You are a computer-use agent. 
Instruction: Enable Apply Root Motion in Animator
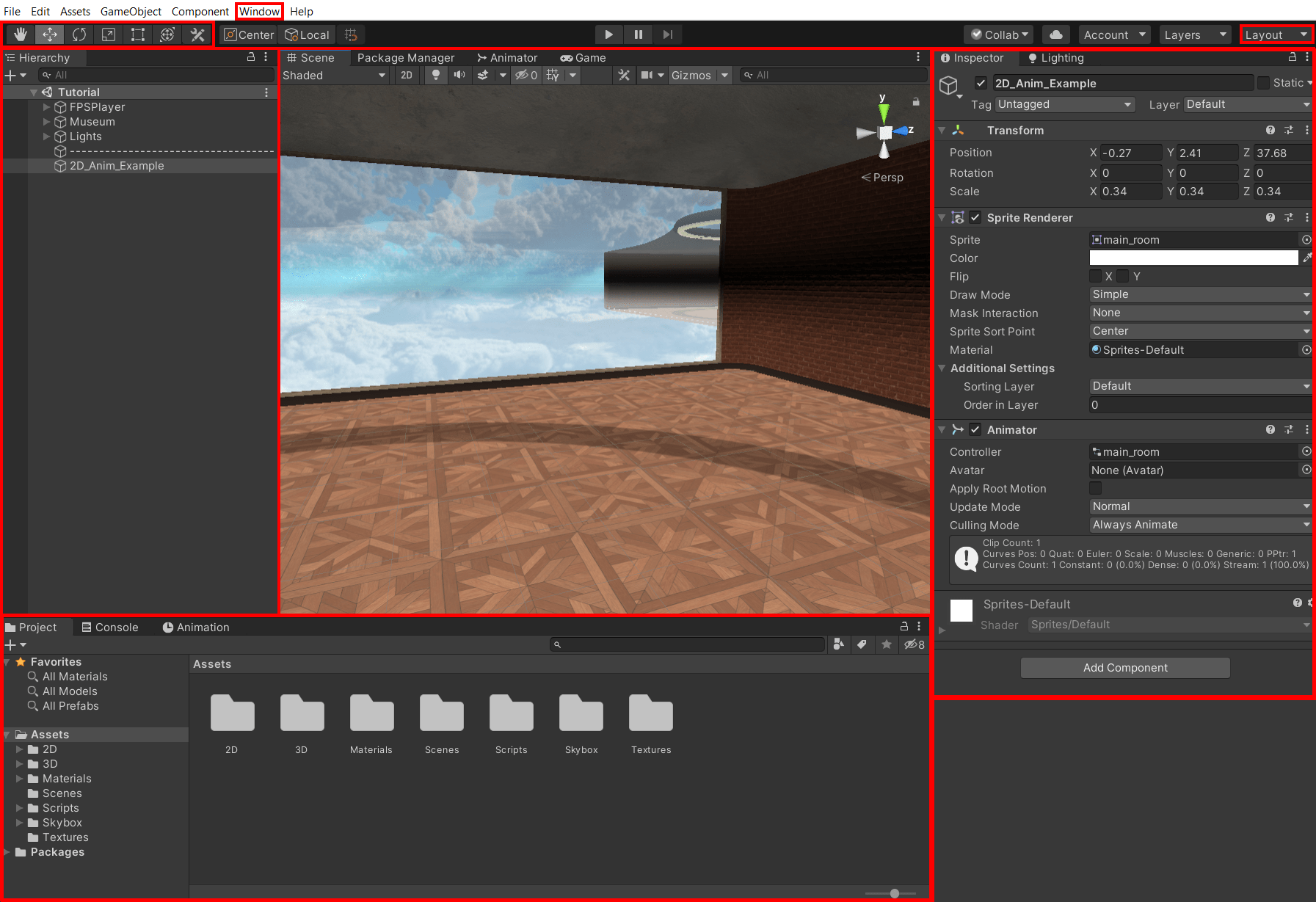click(x=1095, y=488)
